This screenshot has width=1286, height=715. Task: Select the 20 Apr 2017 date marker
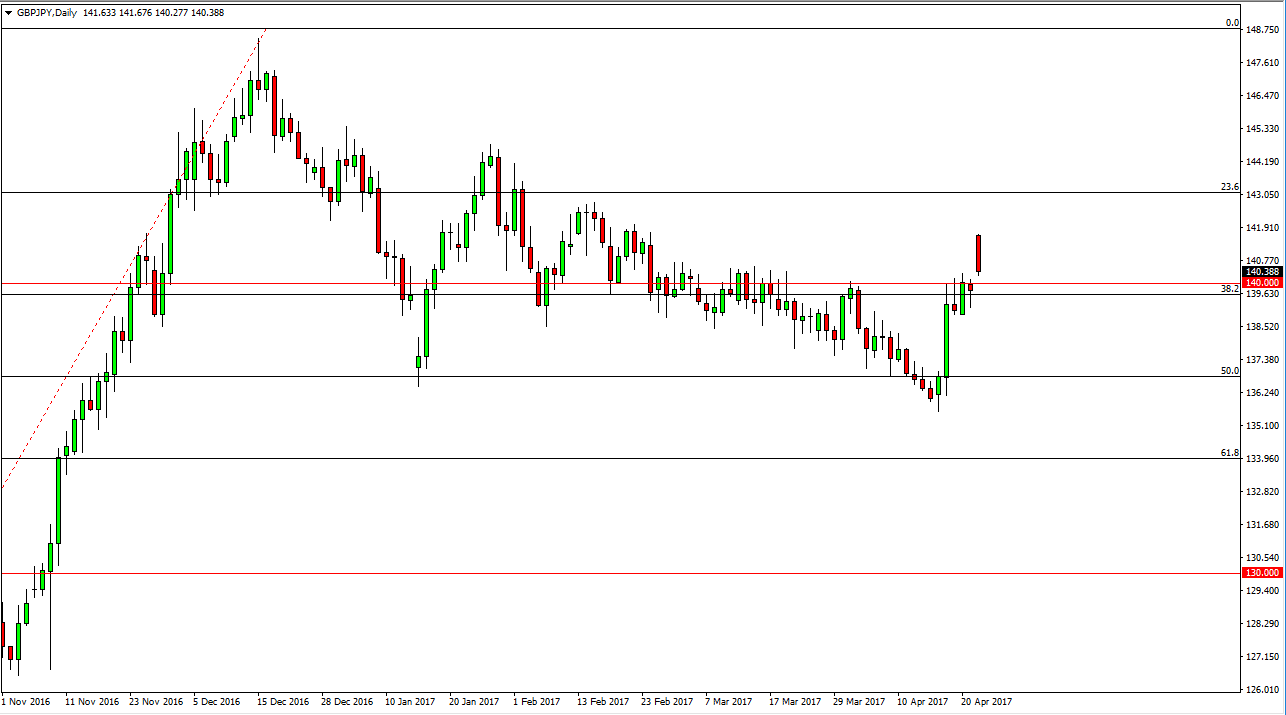click(x=987, y=702)
